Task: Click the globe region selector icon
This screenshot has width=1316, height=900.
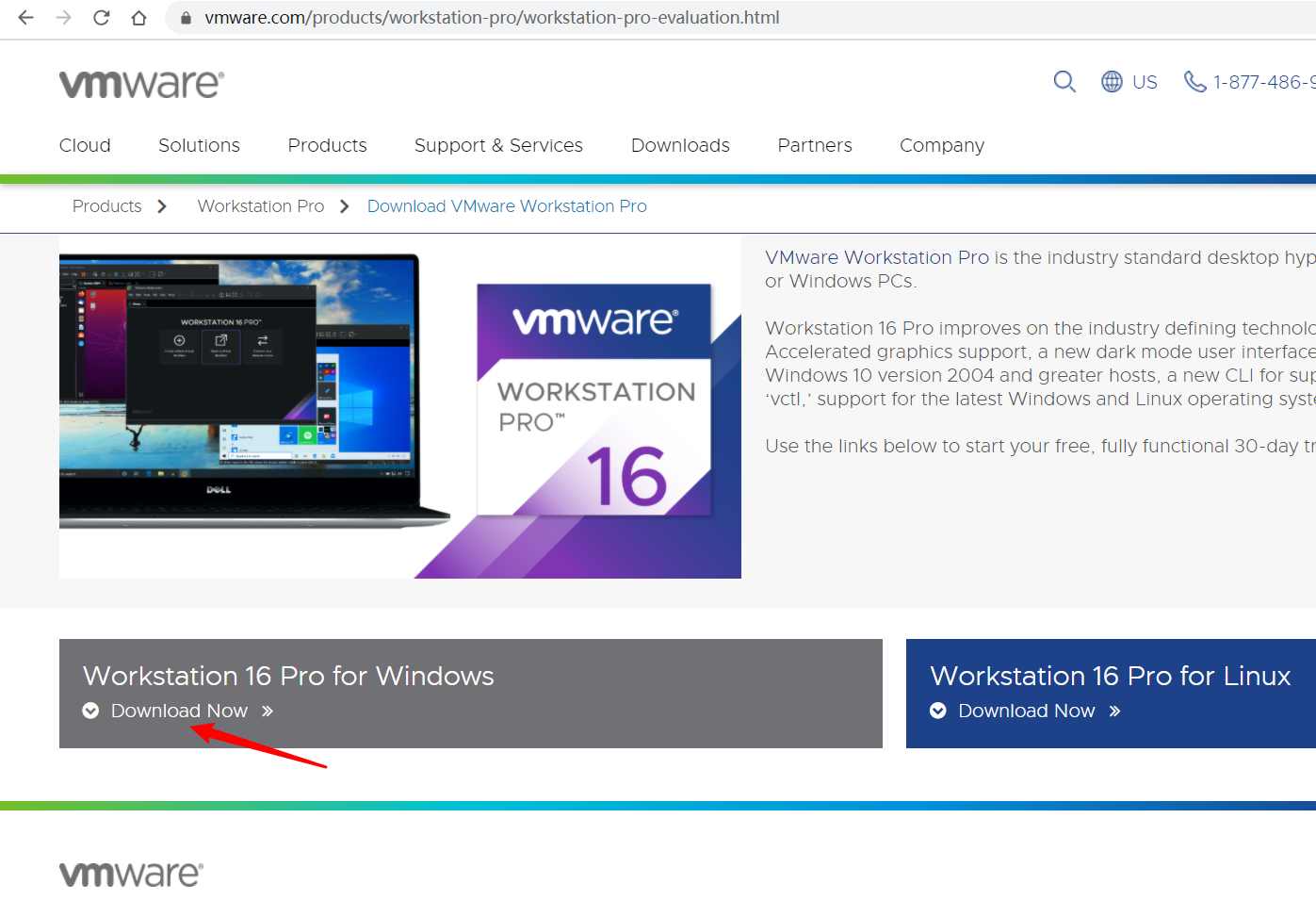Action: coord(1111,82)
